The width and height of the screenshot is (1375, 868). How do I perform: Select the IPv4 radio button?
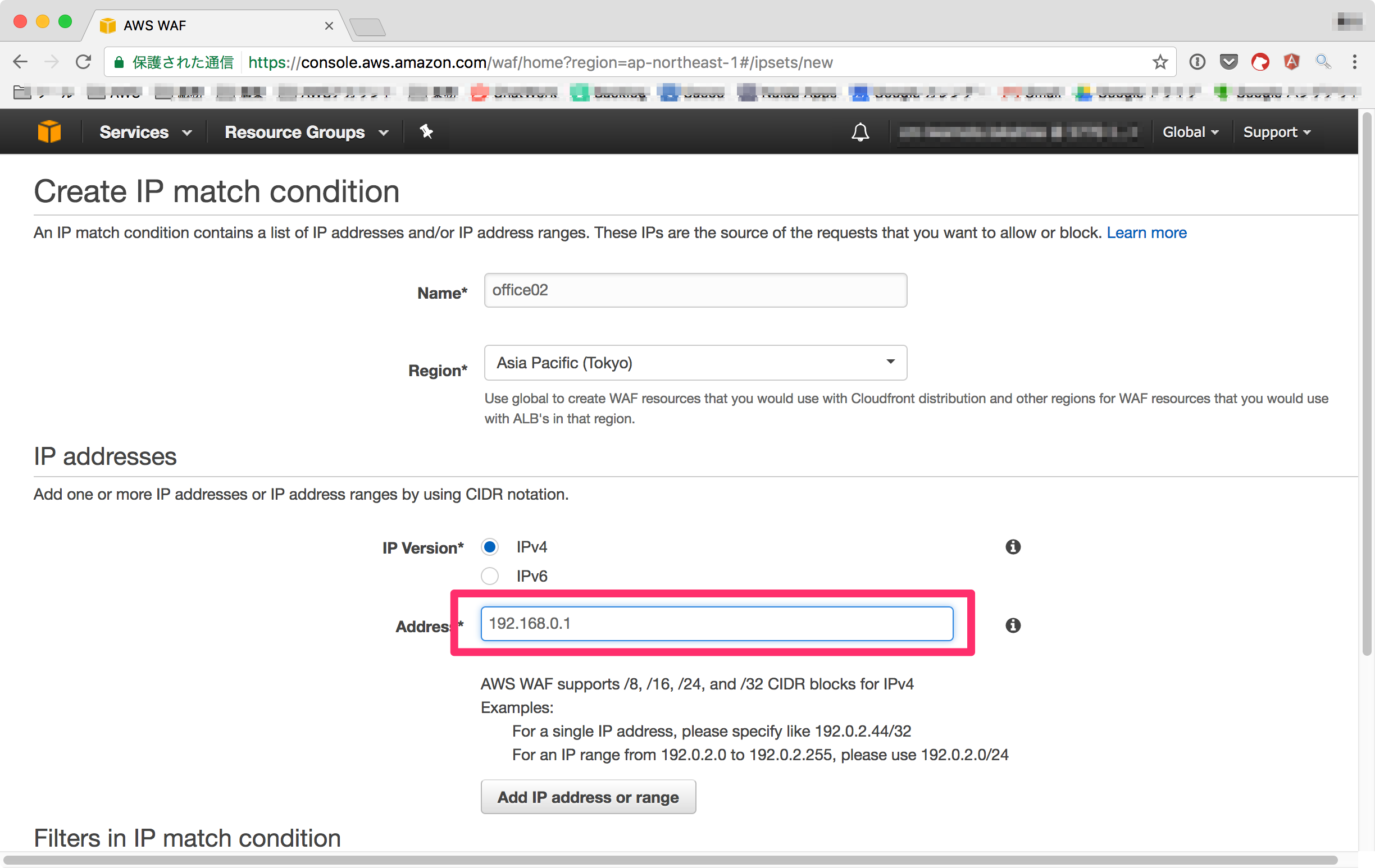(x=489, y=546)
